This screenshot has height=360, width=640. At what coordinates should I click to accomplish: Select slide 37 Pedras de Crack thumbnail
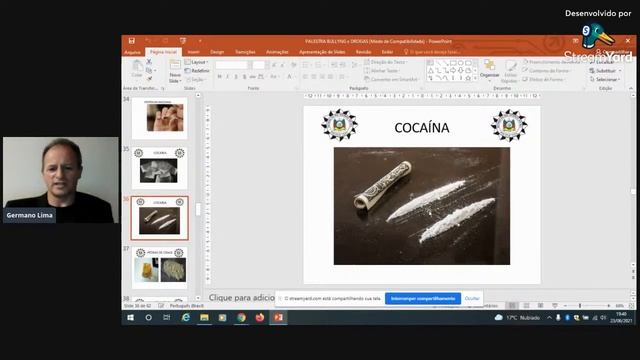click(x=160, y=267)
